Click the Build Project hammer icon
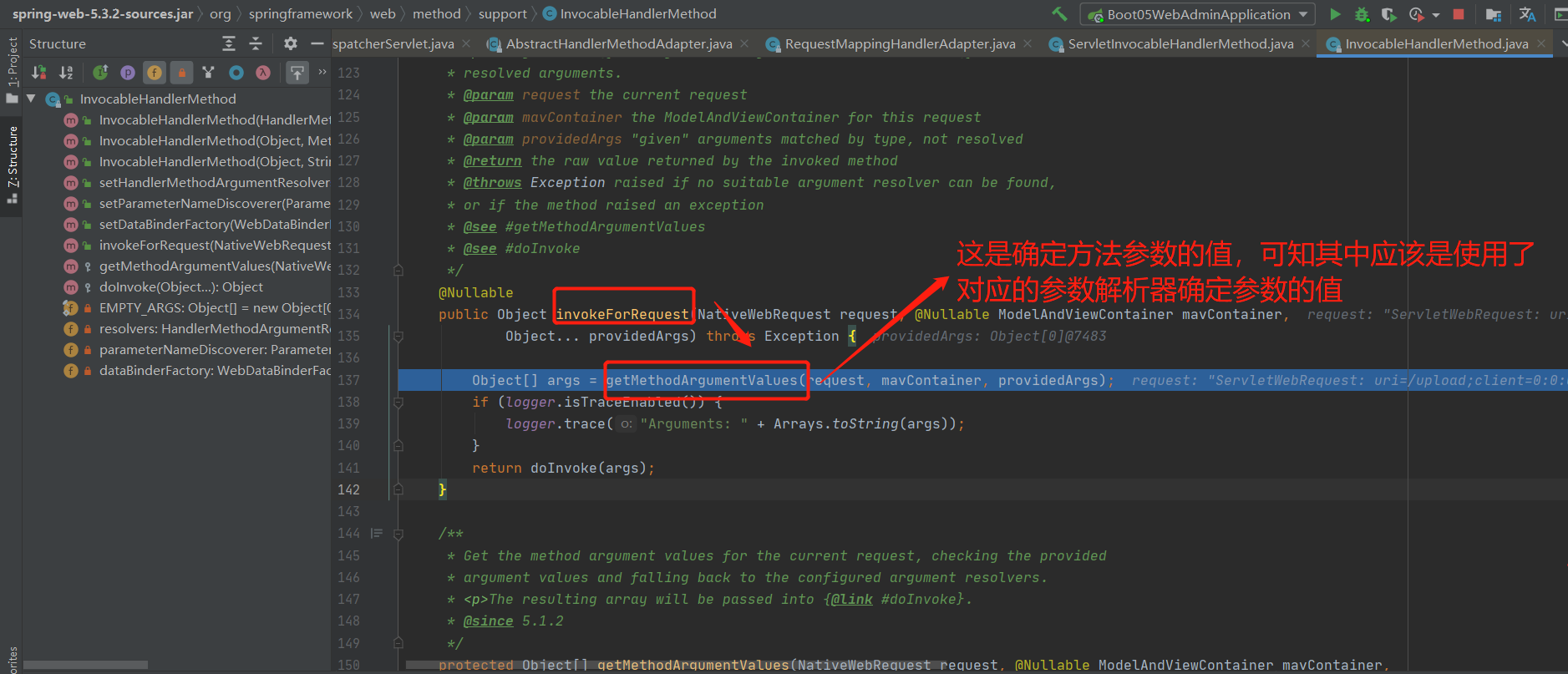This screenshot has height=674, width=1568. tap(1059, 13)
